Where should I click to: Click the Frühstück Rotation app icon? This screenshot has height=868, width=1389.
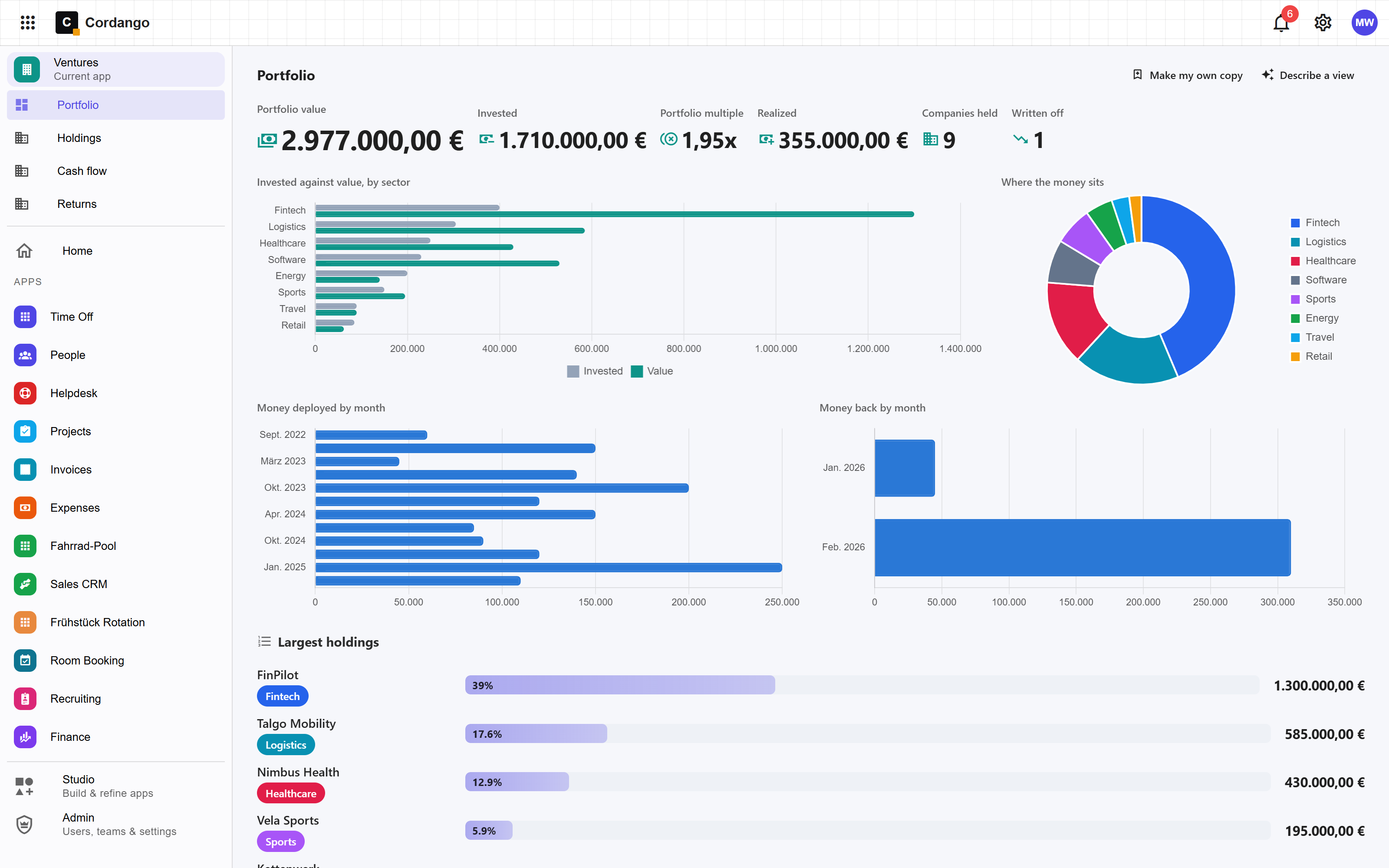[25, 622]
